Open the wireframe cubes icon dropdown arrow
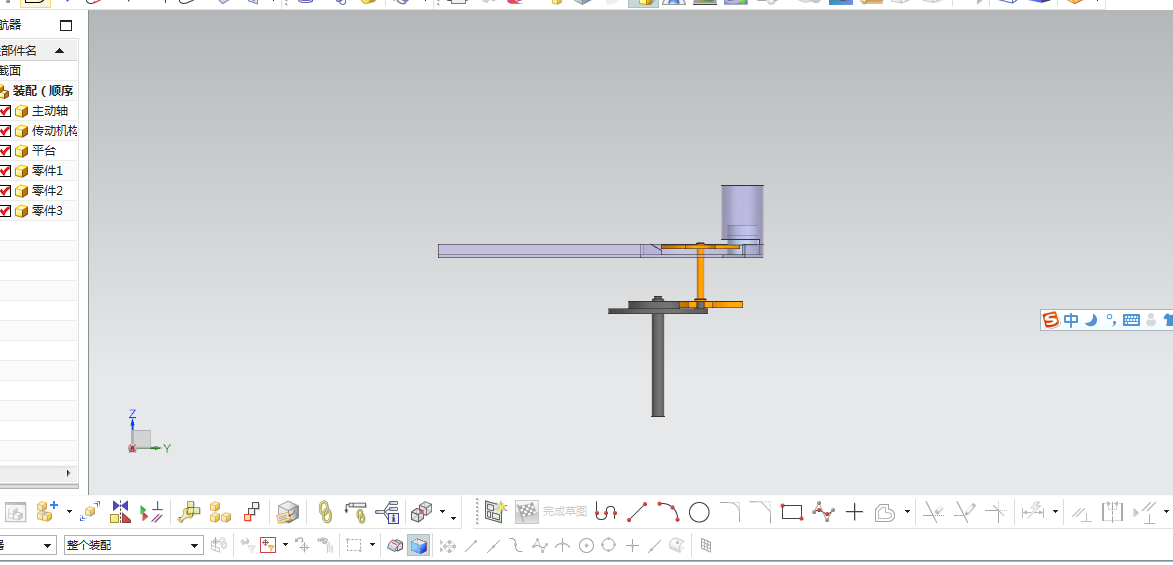Screen dimensions: 1173x565 443,513
